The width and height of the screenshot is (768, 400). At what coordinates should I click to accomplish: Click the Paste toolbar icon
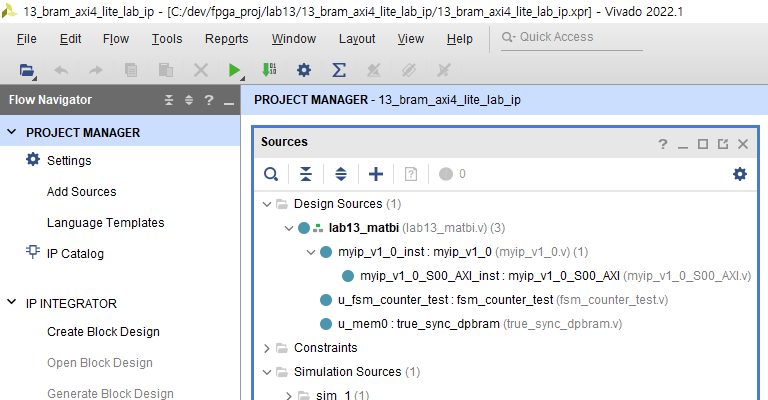(x=166, y=71)
